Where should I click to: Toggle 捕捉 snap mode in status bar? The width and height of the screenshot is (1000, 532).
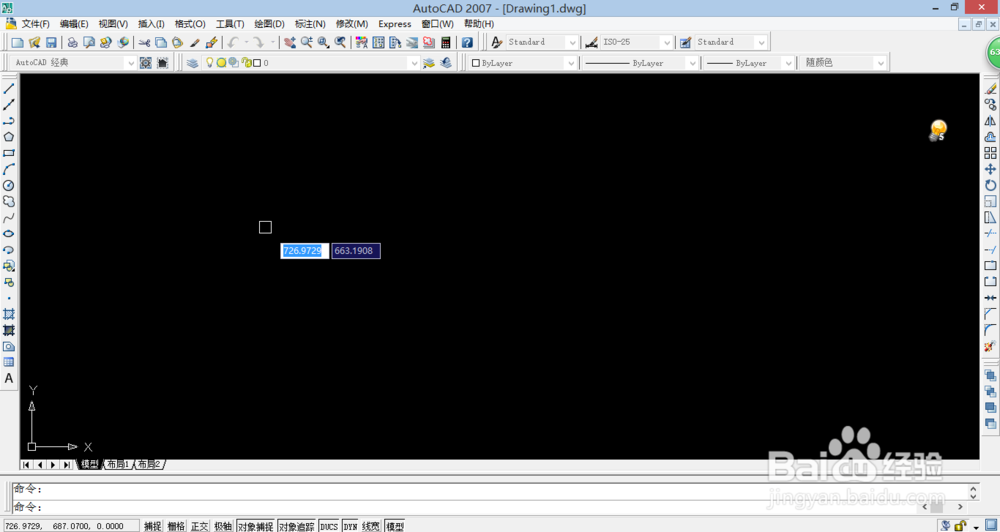click(152, 526)
